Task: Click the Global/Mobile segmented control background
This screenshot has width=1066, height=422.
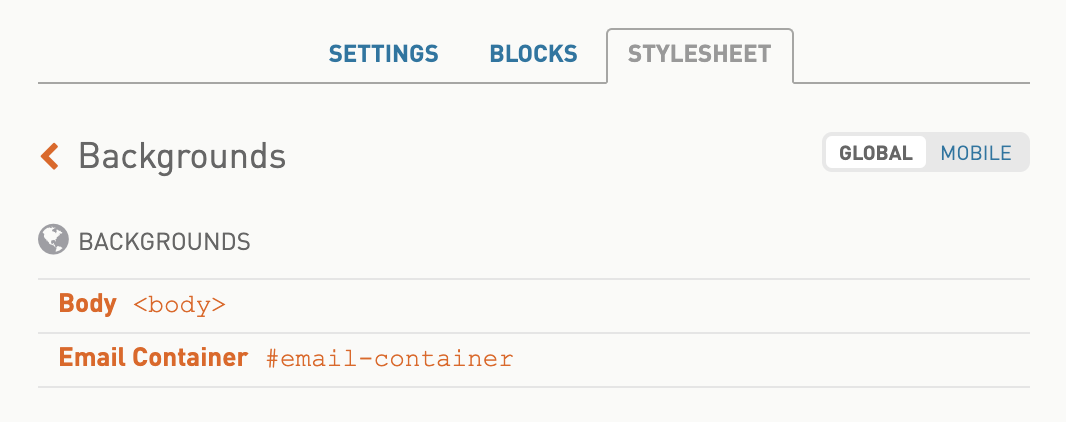Action: tap(926, 152)
